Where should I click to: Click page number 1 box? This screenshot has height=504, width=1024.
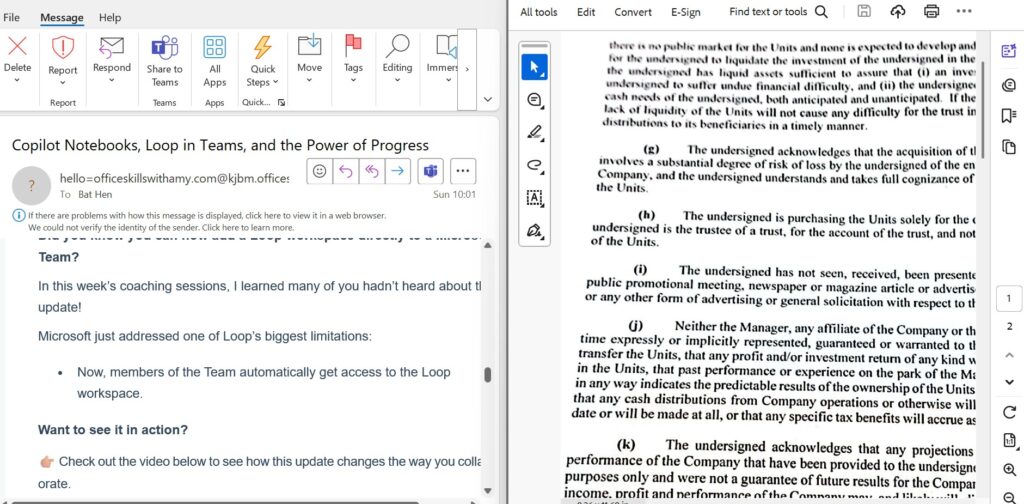point(1009,299)
